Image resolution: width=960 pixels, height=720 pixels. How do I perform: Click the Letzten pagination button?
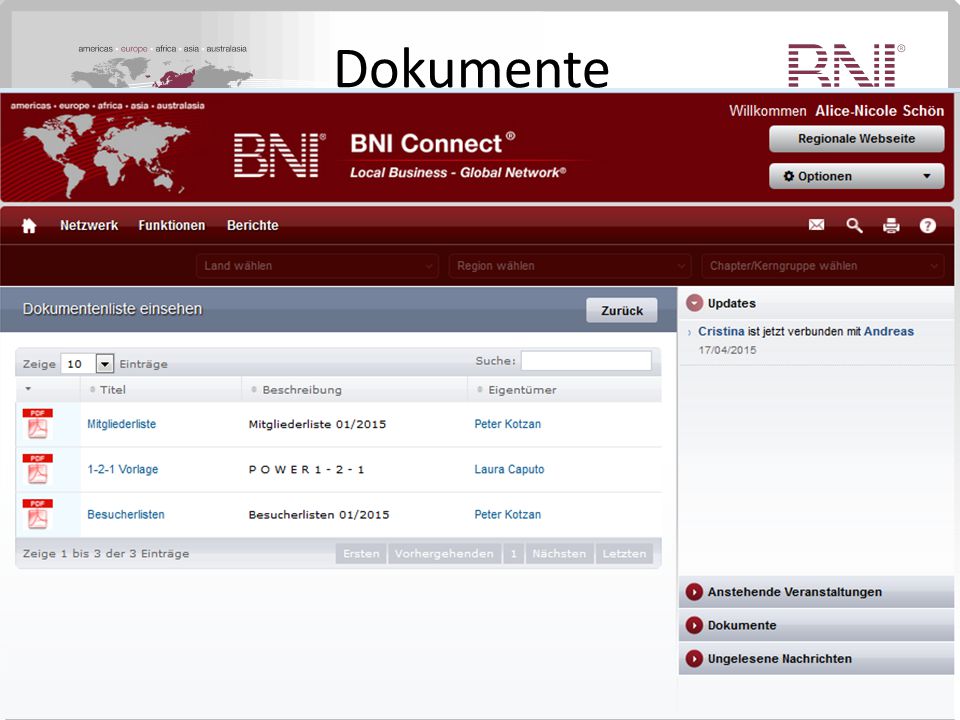[x=624, y=553]
